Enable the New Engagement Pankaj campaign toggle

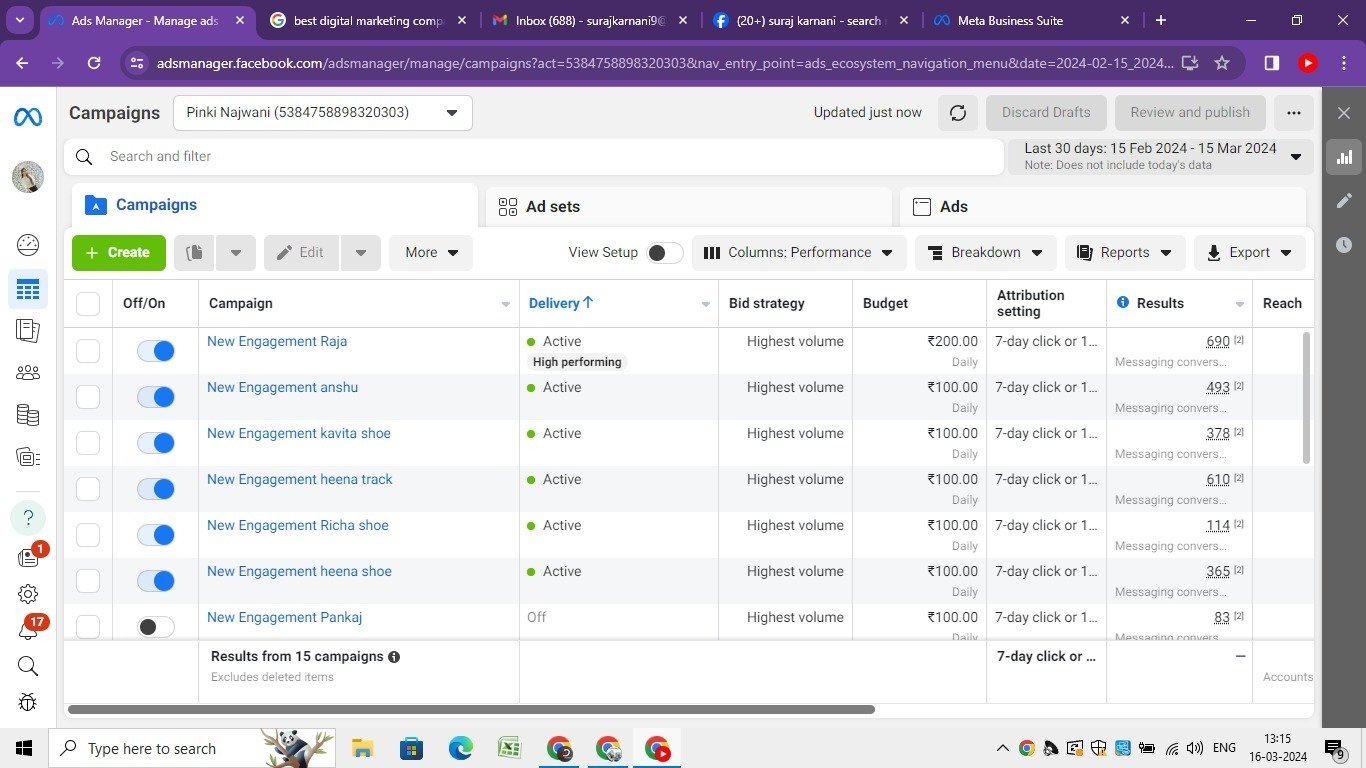pos(156,627)
